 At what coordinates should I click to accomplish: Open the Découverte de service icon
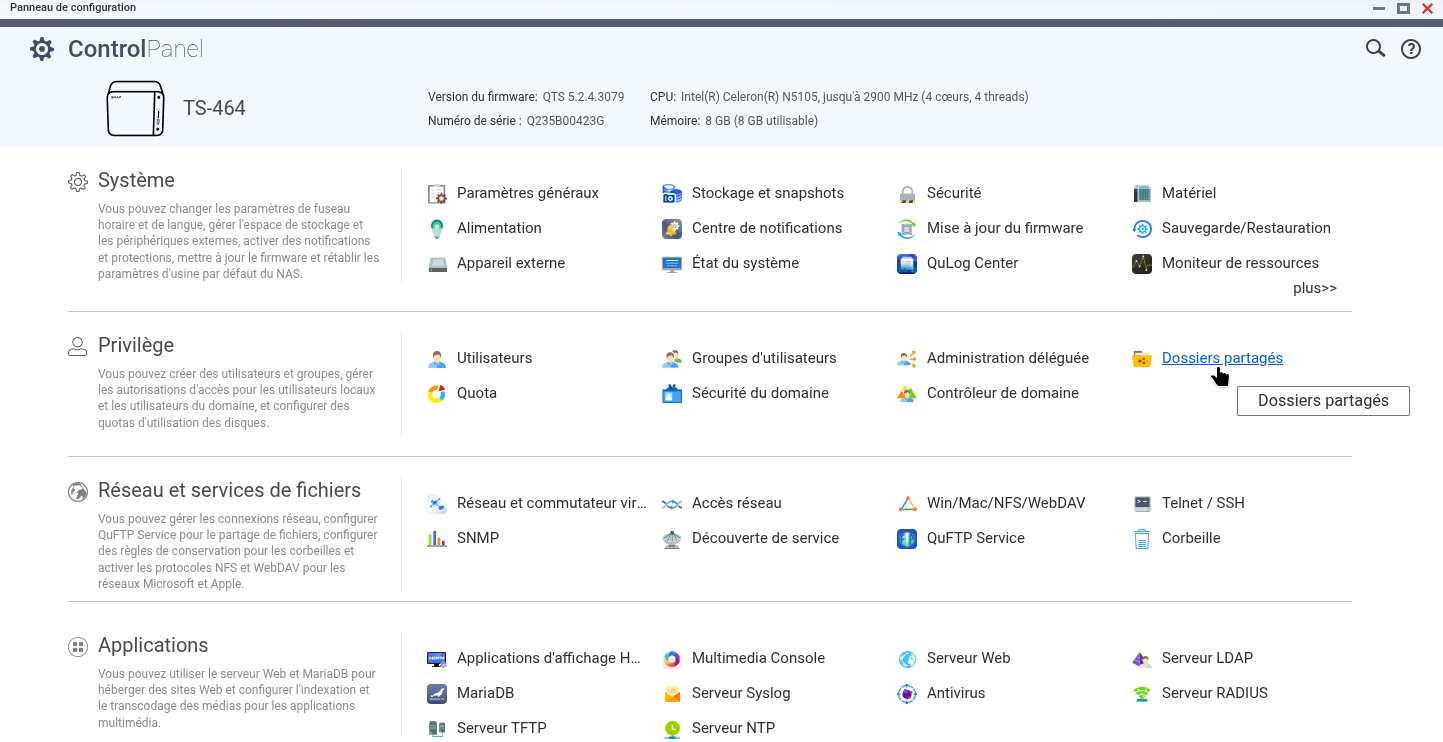pyautogui.click(x=672, y=538)
